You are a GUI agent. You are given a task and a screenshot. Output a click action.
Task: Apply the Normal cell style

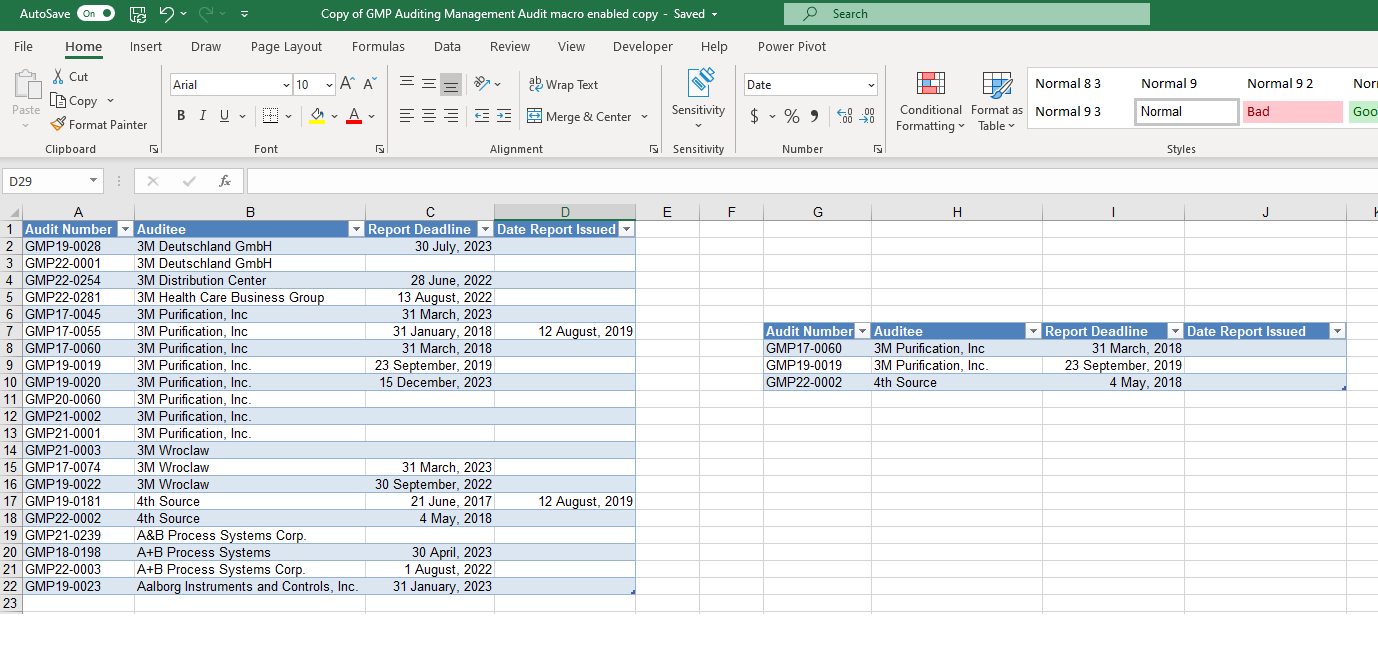(1187, 112)
